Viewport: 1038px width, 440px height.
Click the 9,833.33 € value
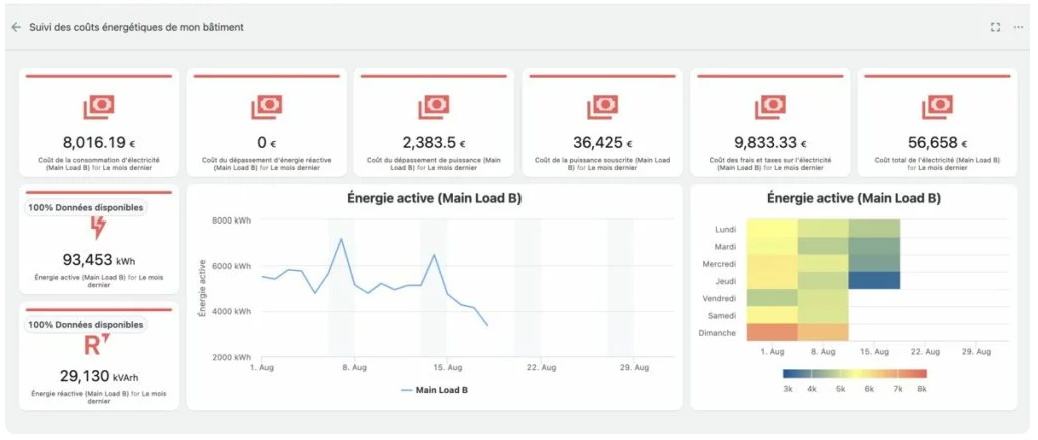click(x=770, y=142)
